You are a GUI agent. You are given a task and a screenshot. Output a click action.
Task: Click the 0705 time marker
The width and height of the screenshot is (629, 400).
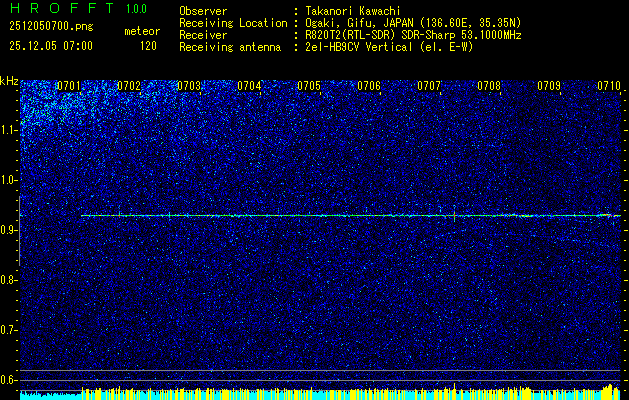coord(309,85)
